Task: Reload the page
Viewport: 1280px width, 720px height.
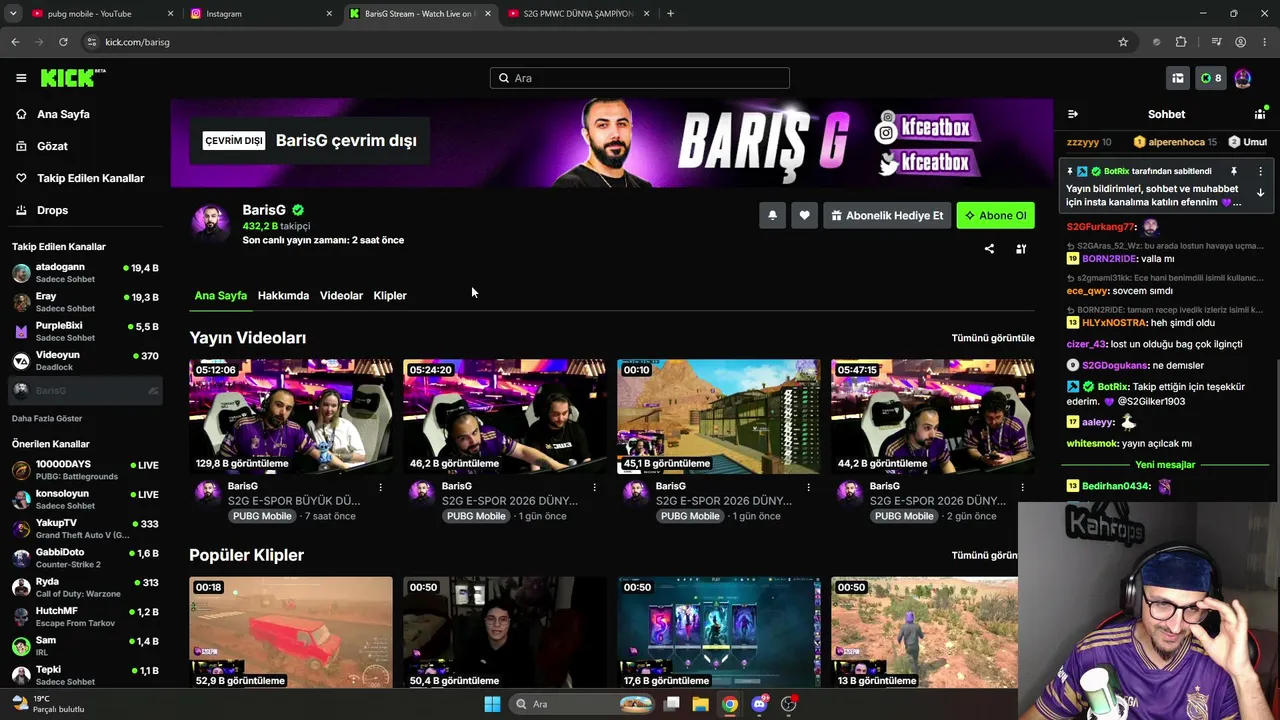Action: click(x=63, y=42)
